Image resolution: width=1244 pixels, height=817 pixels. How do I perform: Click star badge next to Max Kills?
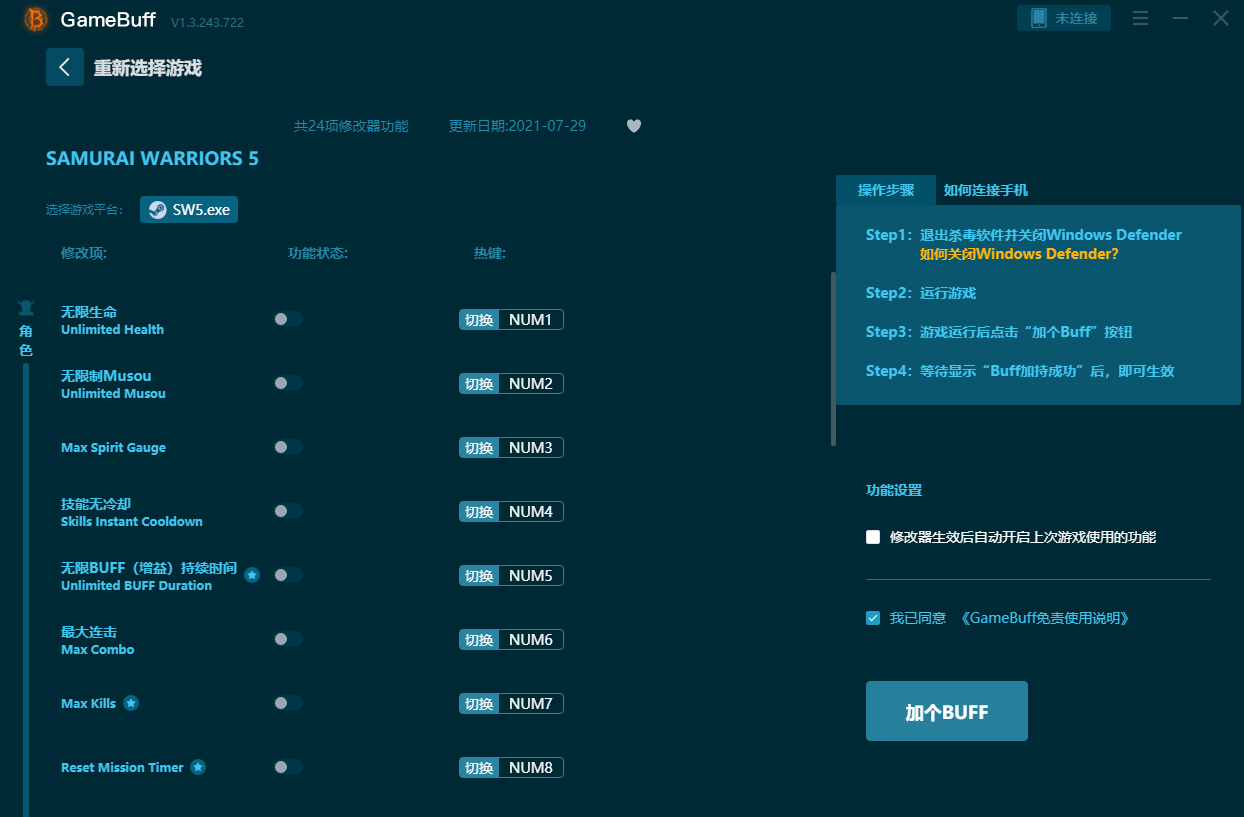pyautogui.click(x=131, y=703)
